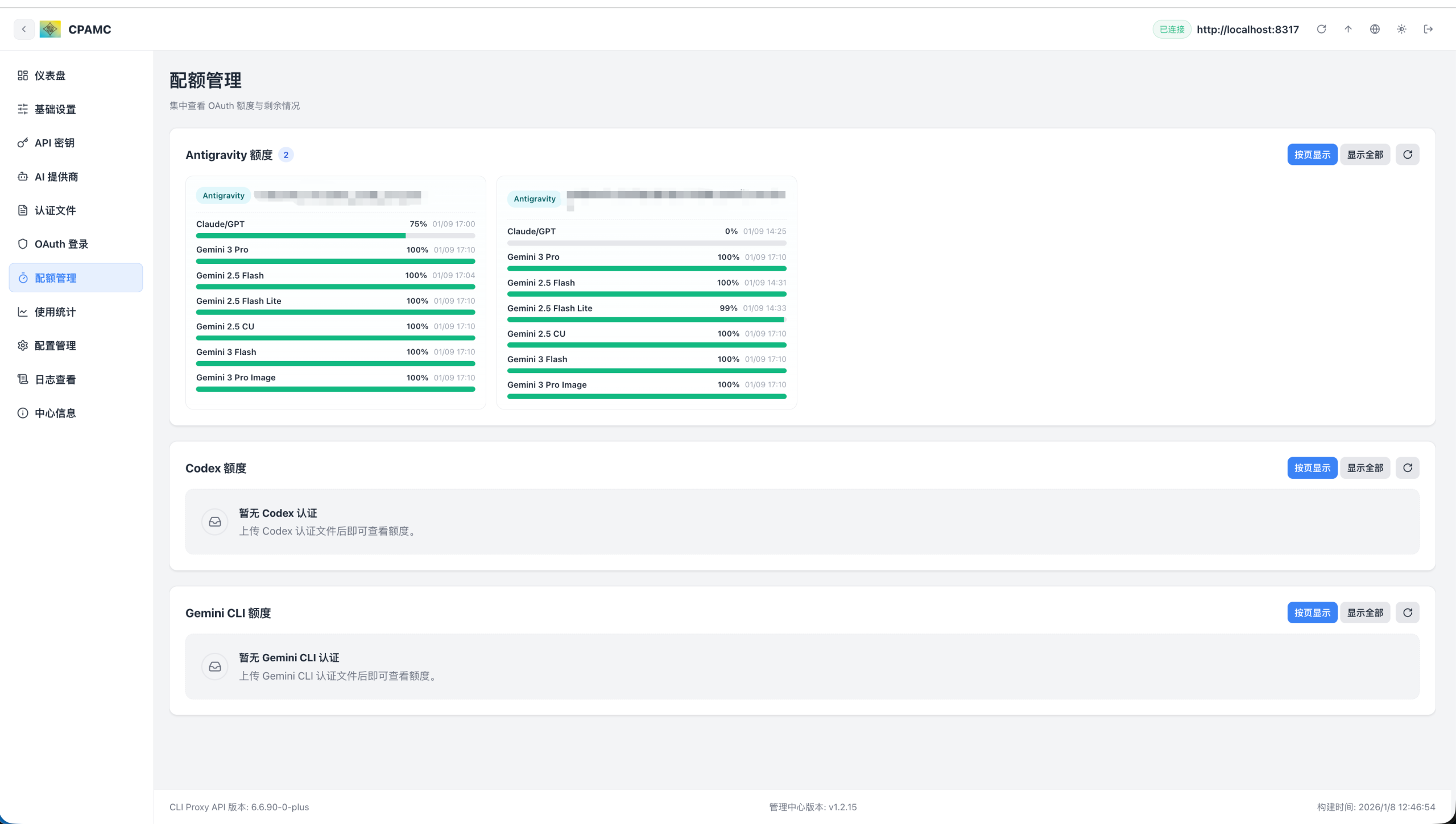Screen dimensions: 1456x824
Task: Toggle light/dark theme with the sun icon
Action: pos(1401,29)
